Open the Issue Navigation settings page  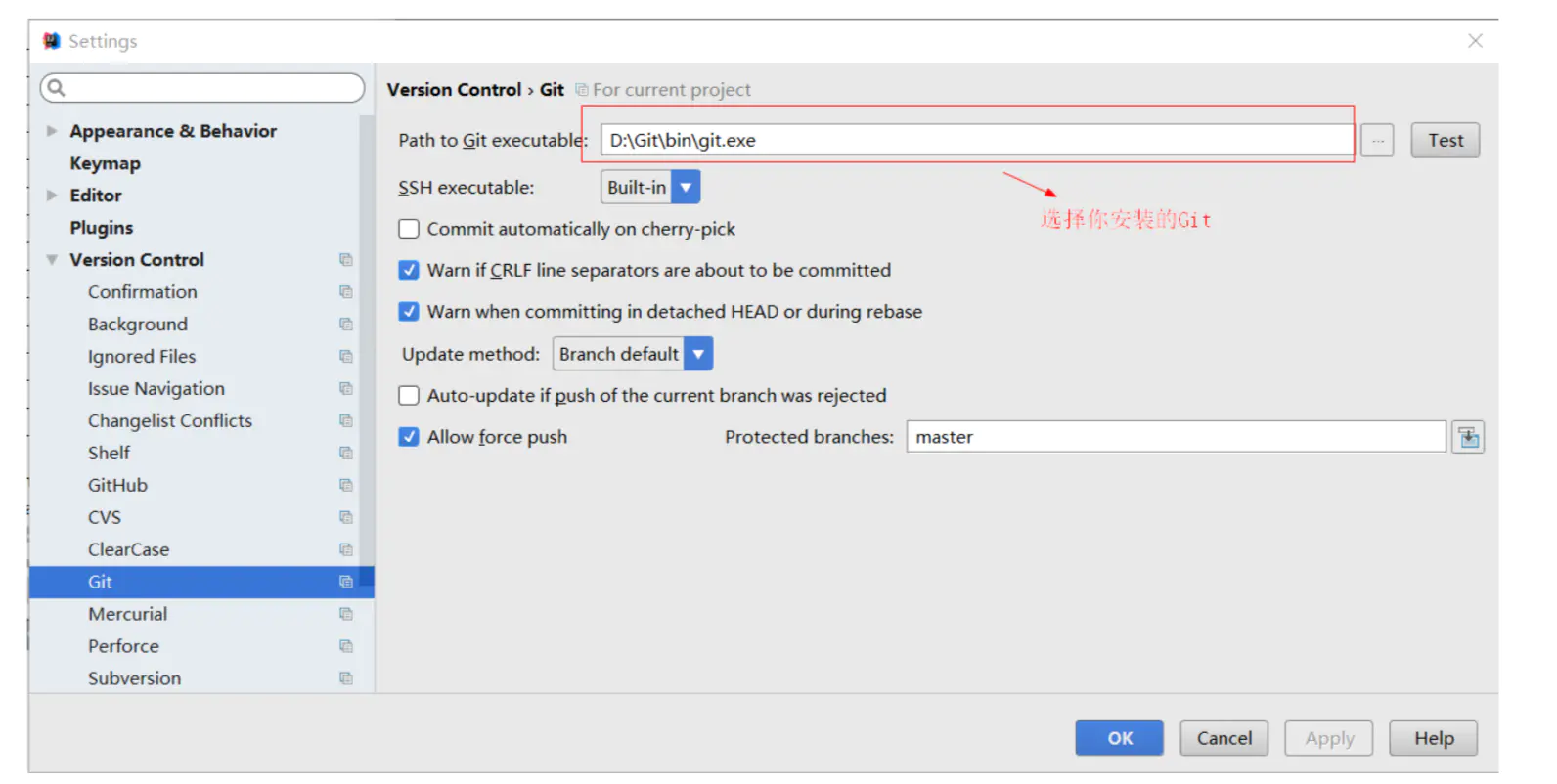(156, 389)
